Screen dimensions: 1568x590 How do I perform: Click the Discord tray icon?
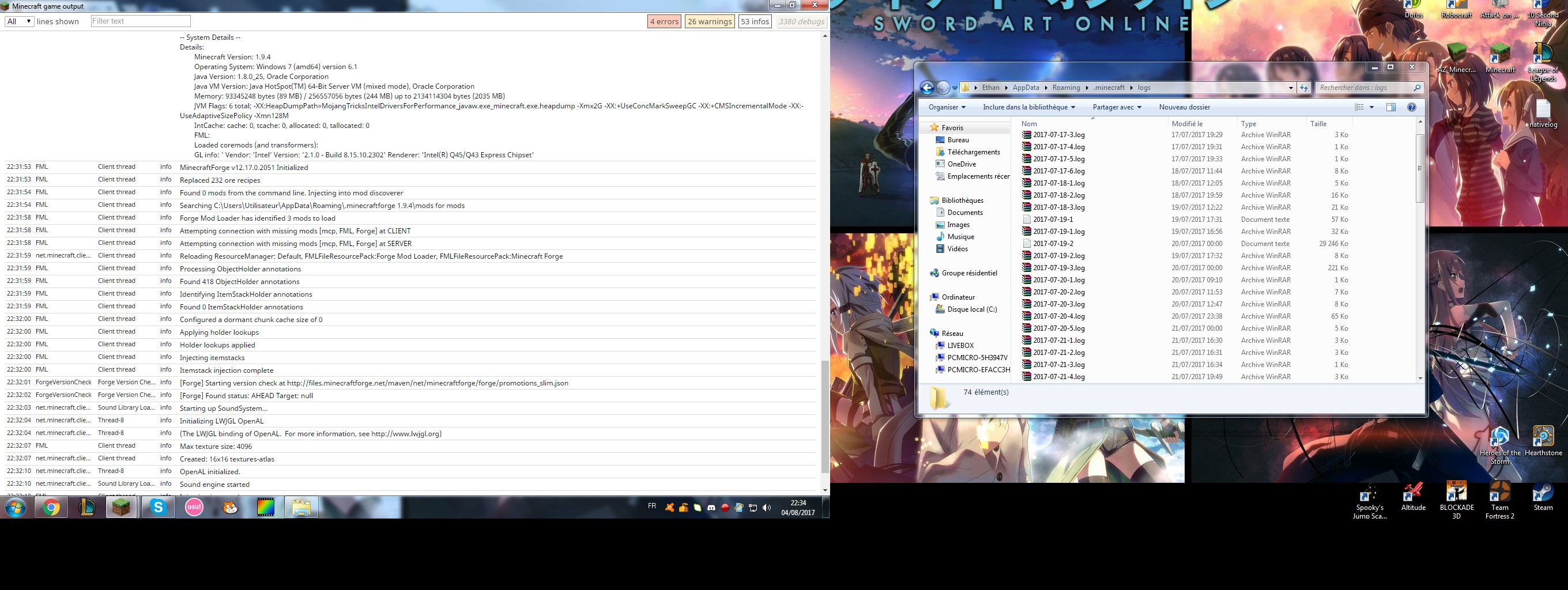coord(711,508)
